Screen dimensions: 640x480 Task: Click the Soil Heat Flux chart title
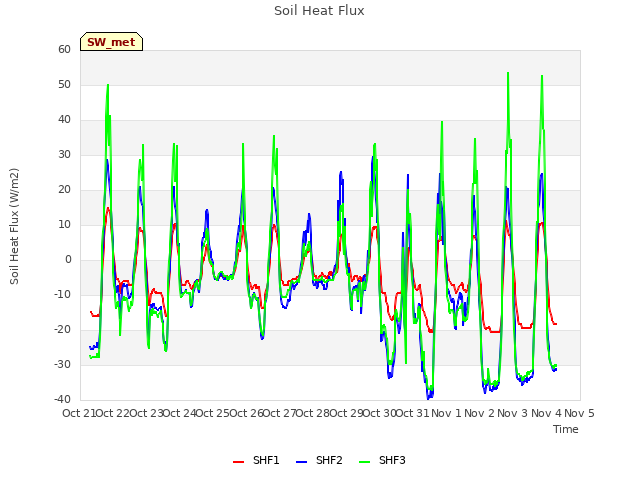319,11
